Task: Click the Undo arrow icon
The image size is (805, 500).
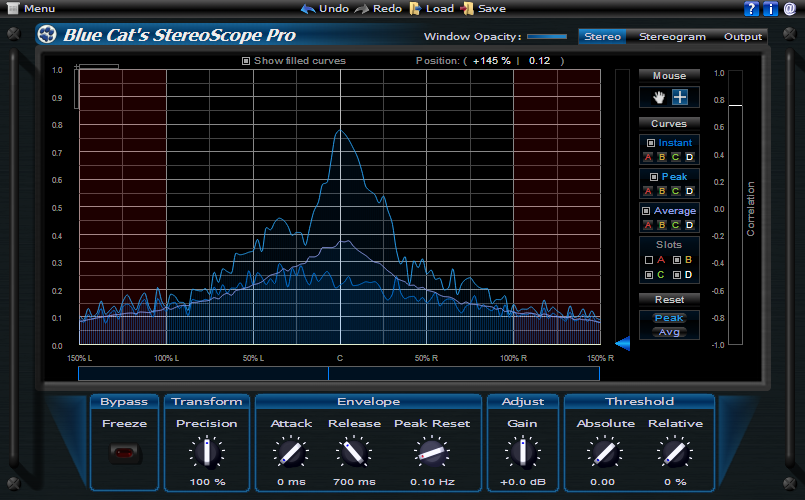Action: coord(308,9)
